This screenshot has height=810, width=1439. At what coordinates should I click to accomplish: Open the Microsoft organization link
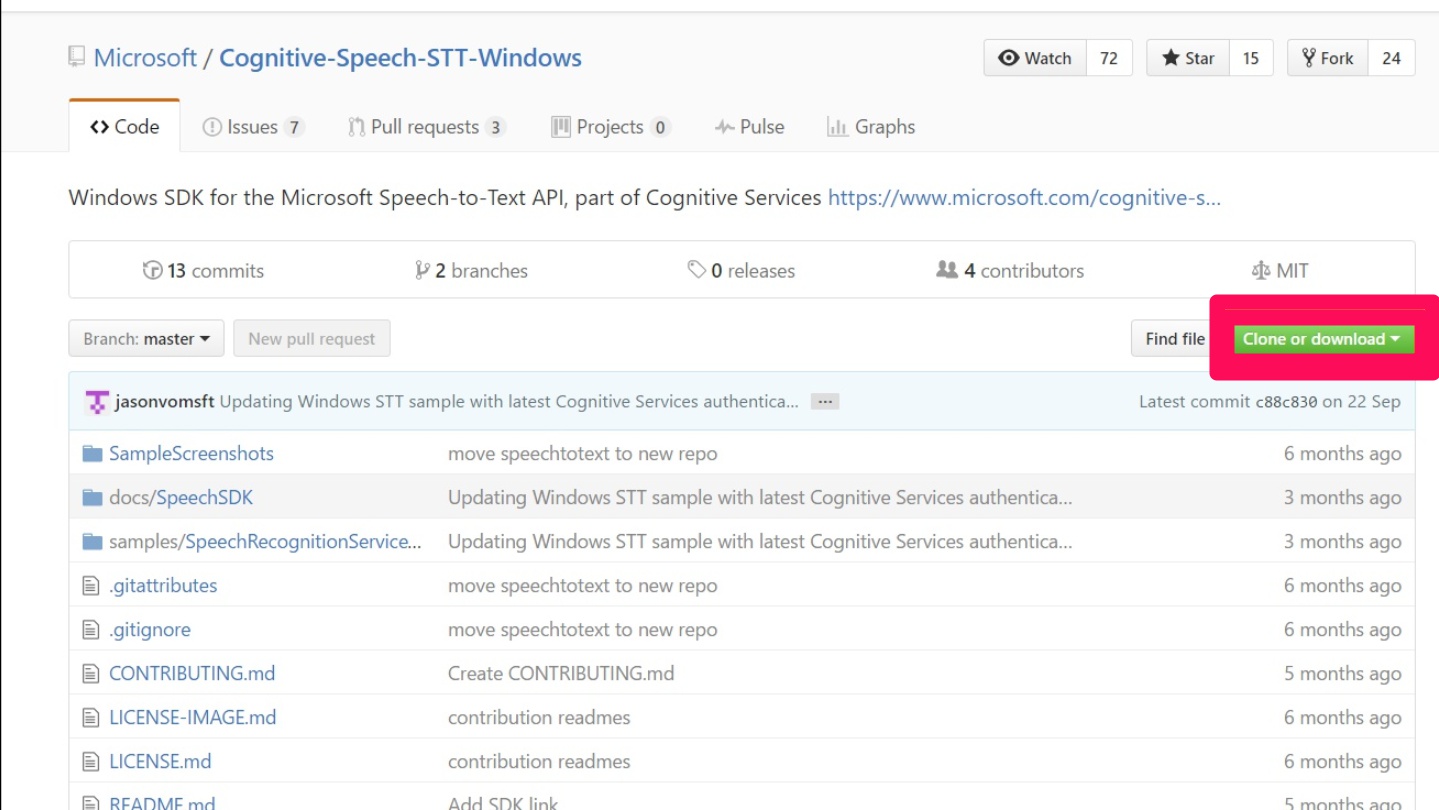145,58
